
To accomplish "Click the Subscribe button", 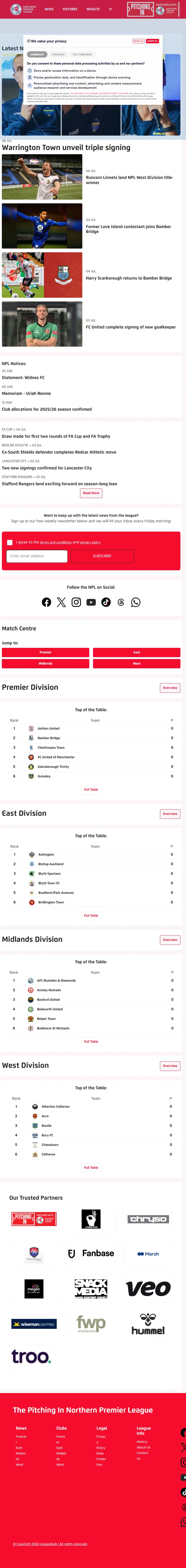I will tap(102, 556).
